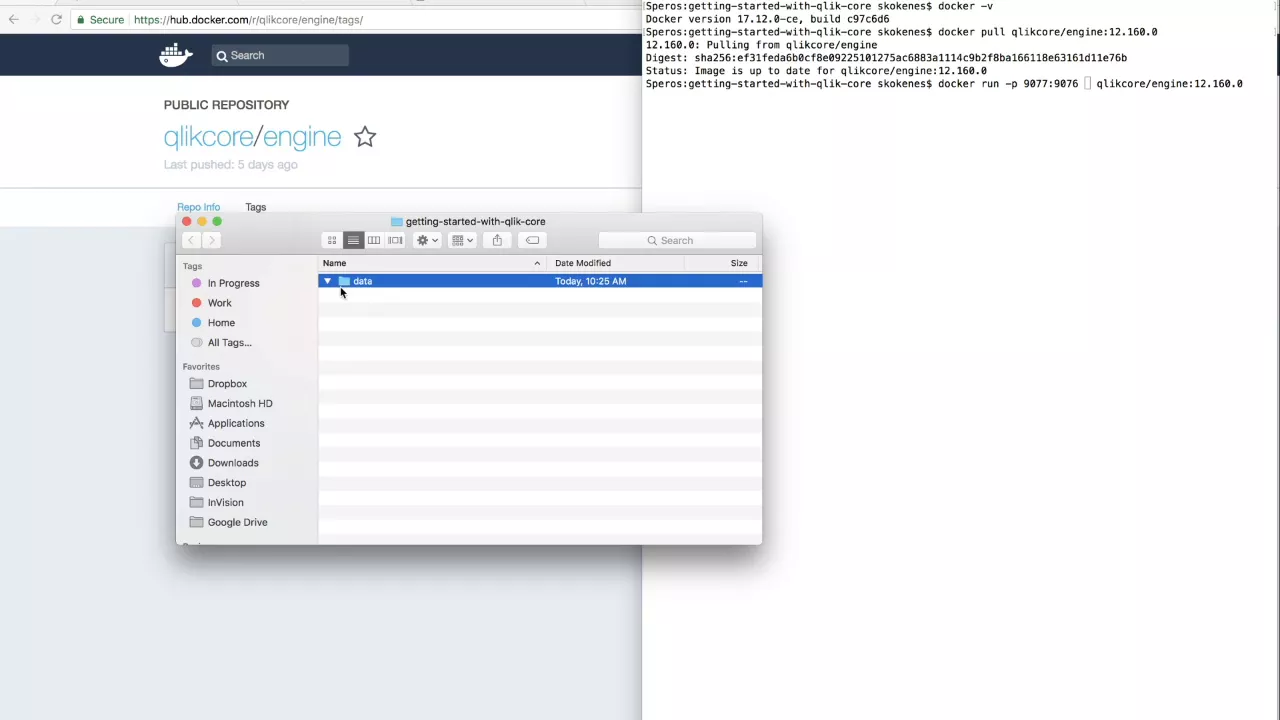Collapse the data folder disclosure triangle
The width and height of the screenshot is (1280, 720).
tap(327, 281)
